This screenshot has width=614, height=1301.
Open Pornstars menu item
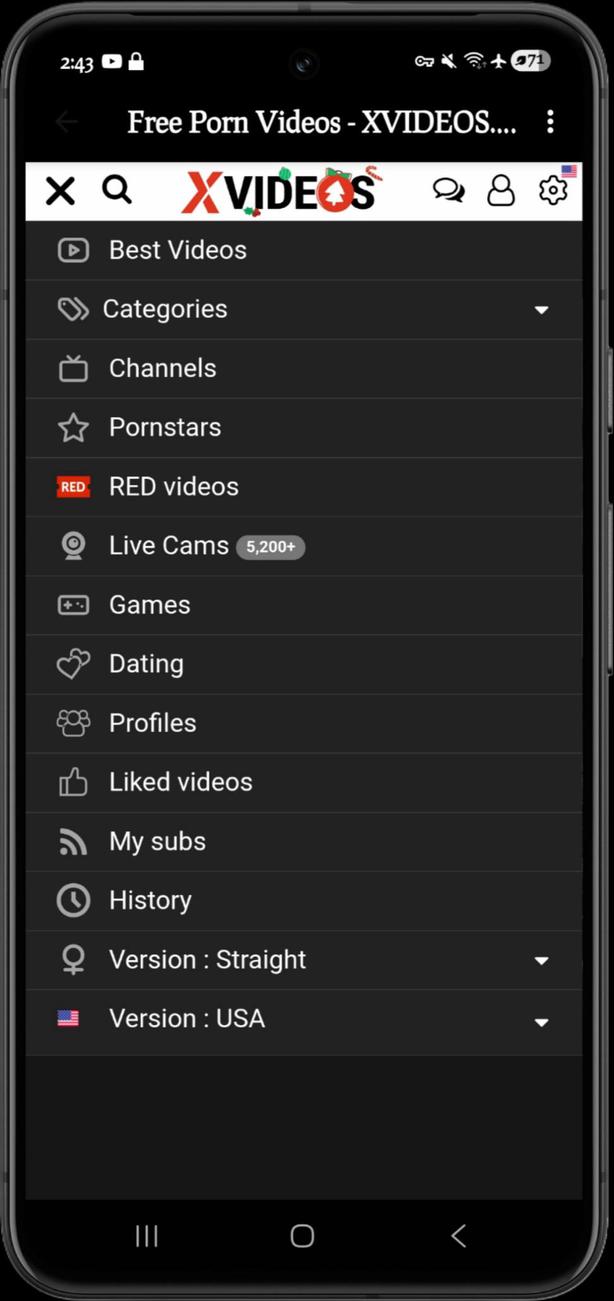click(x=304, y=428)
